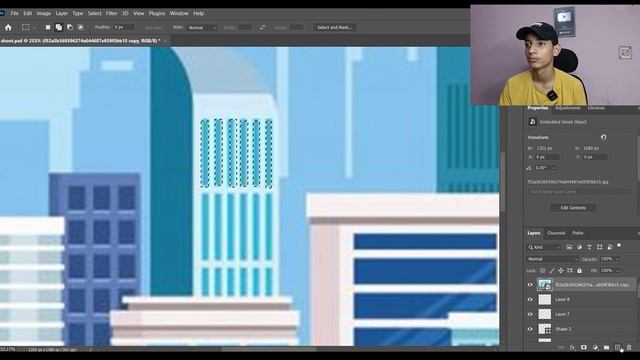Open the Style dropdown set to Normal

(202, 27)
